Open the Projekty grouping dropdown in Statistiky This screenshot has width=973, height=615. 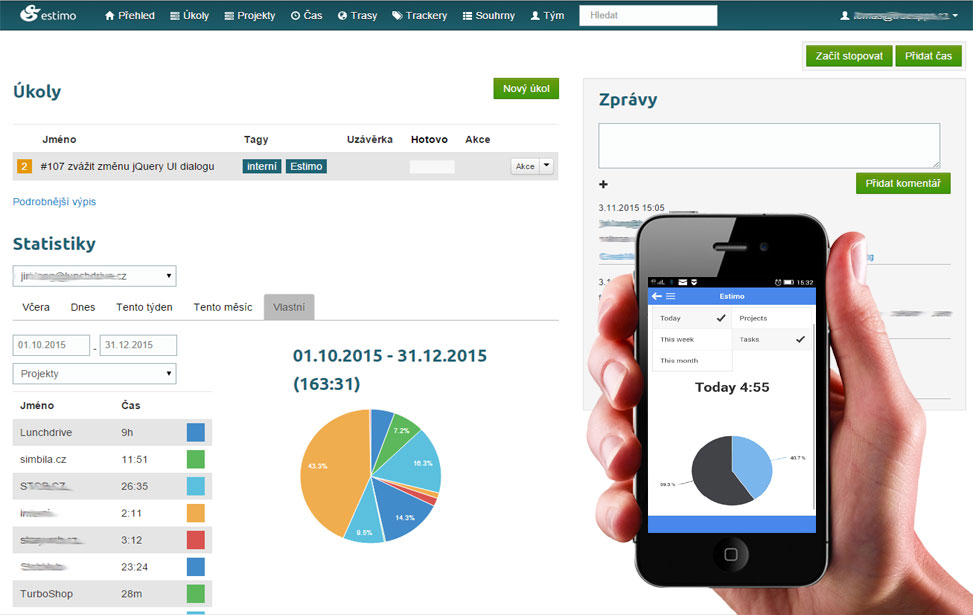point(94,374)
